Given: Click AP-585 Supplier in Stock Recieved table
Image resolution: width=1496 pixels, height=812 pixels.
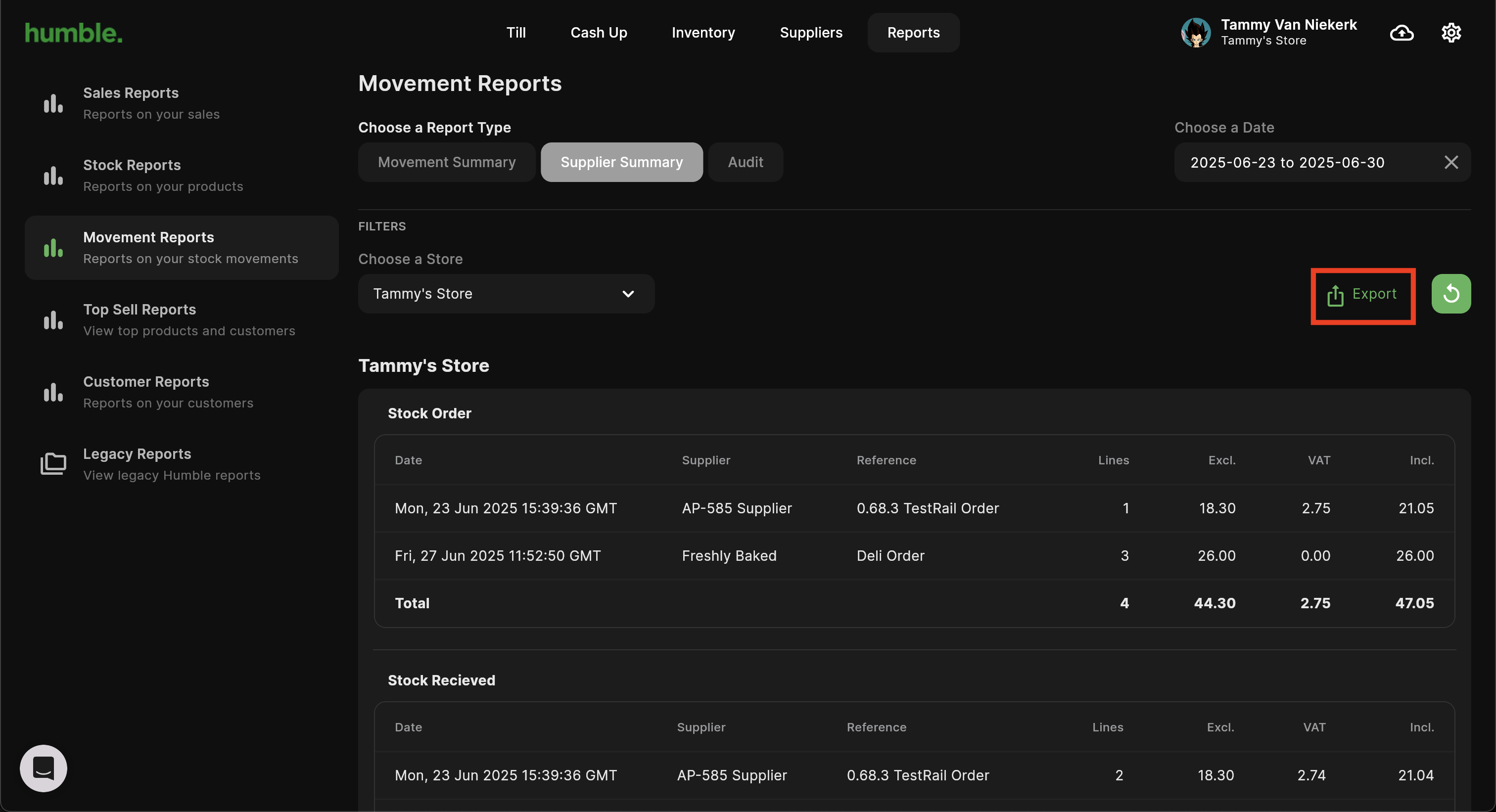Looking at the screenshot, I should pos(732,775).
